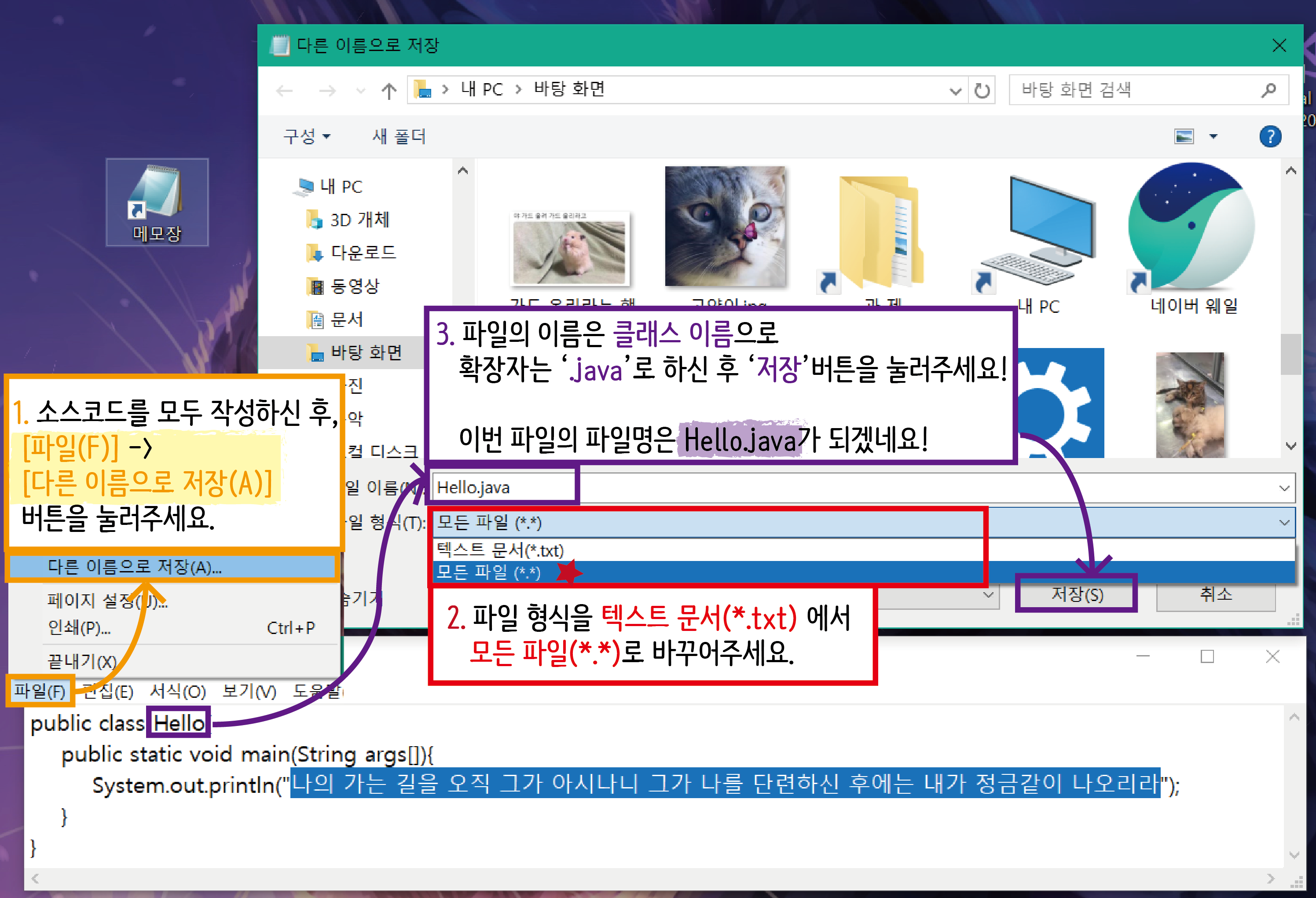Click the 새 폴더 button
This screenshot has width=1316, height=898.
[x=399, y=136]
